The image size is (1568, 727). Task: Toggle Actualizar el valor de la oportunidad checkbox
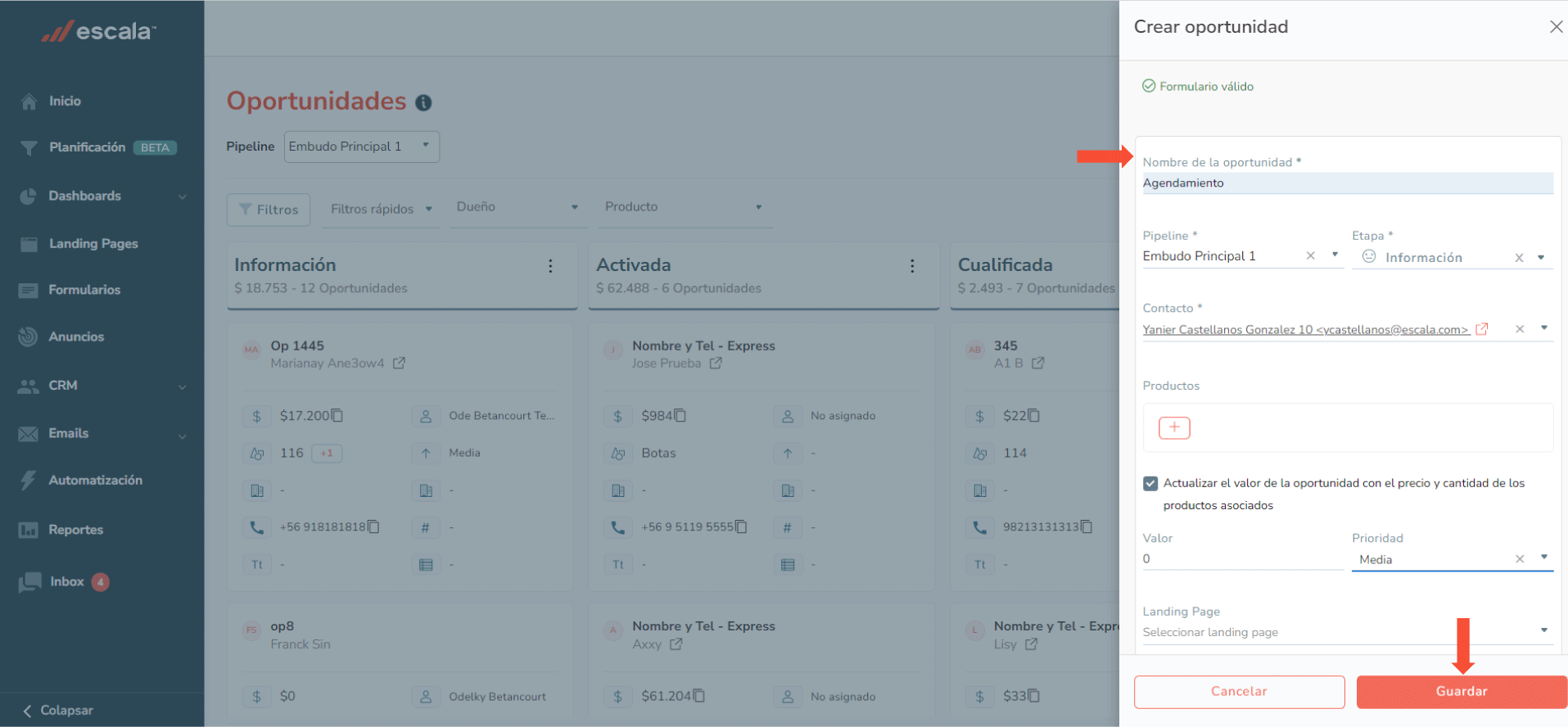1150,484
